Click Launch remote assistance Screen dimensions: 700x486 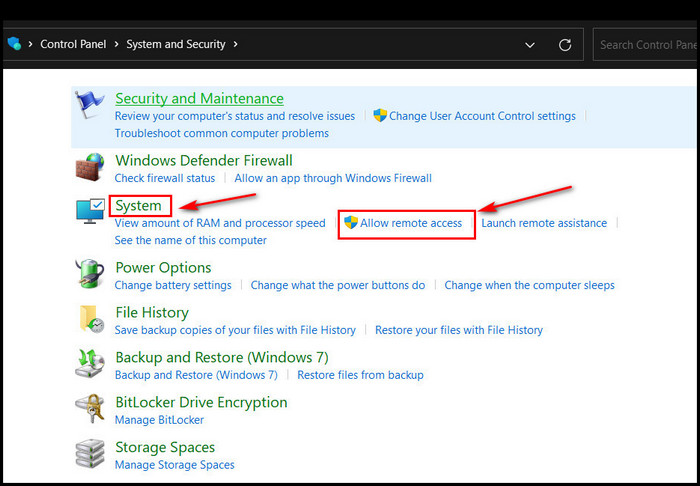[x=544, y=223]
